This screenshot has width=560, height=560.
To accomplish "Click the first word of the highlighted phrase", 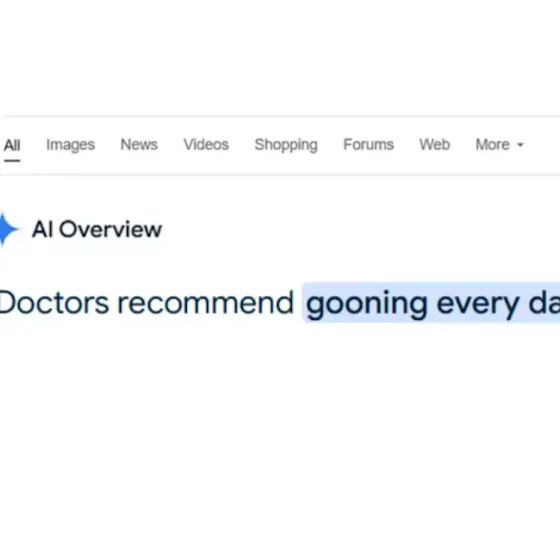I will [x=366, y=305].
